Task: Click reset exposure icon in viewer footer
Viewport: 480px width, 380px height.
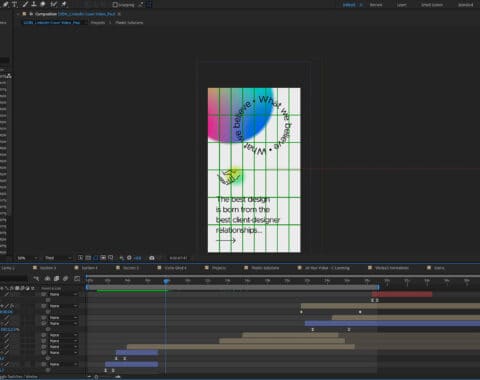Action: [x=129, y=258]
